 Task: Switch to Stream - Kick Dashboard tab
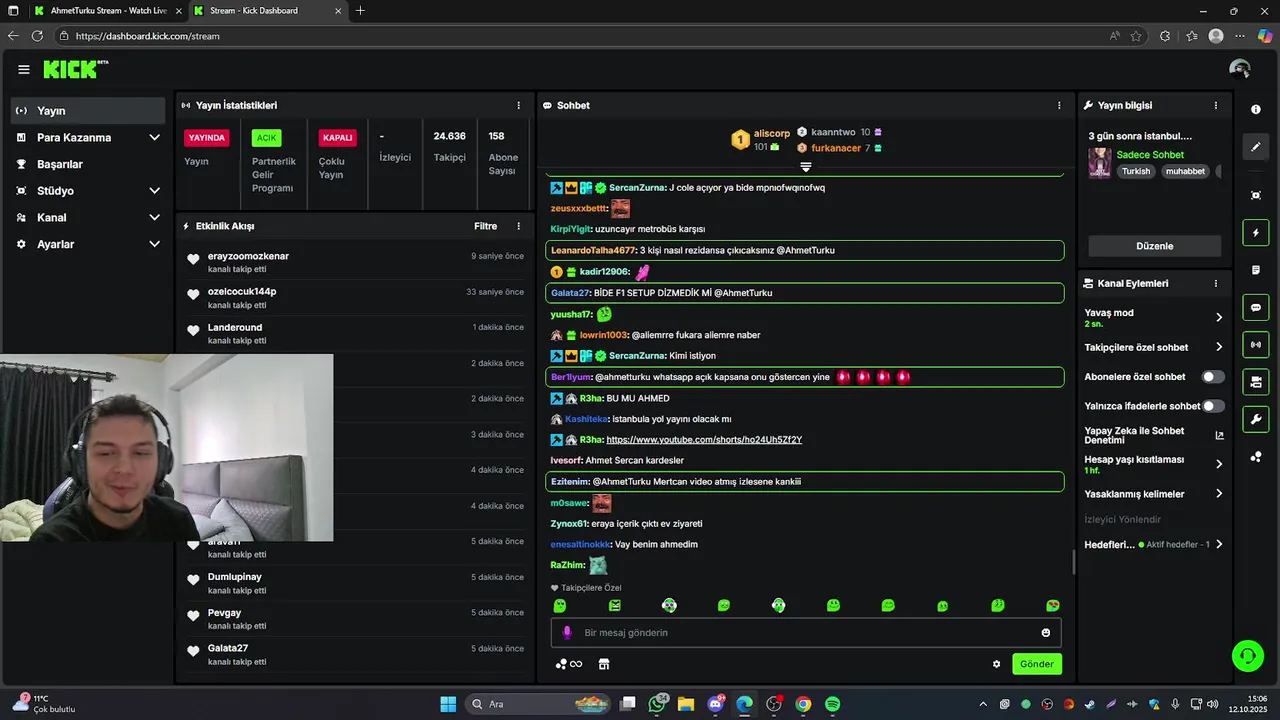(267, 11)
